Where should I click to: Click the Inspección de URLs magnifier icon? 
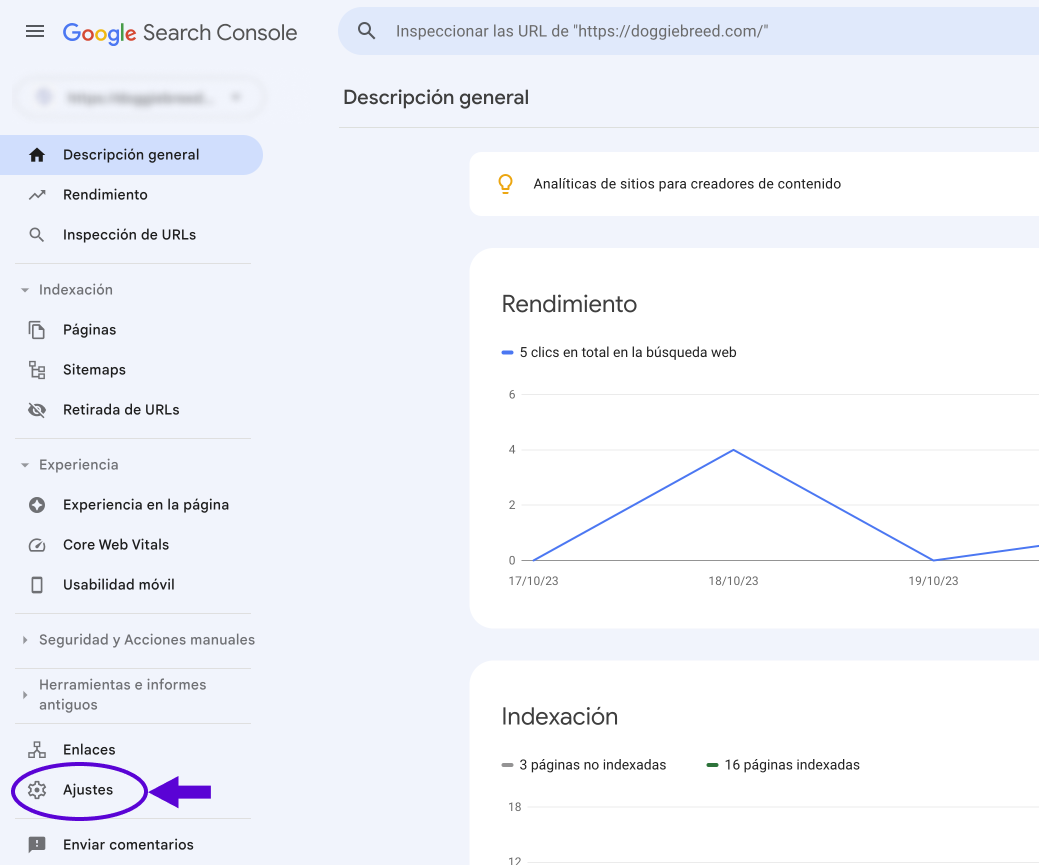coord(37,235)
